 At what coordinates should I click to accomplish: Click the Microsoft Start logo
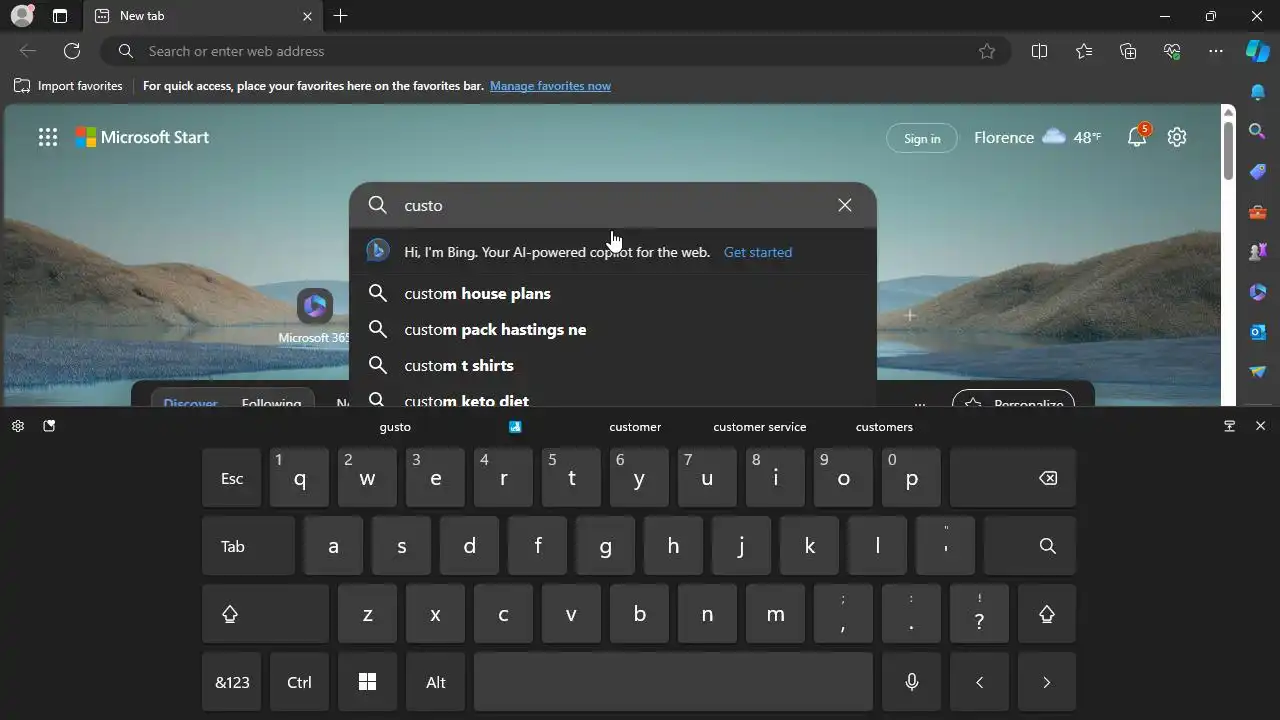[x=142, y=137]
